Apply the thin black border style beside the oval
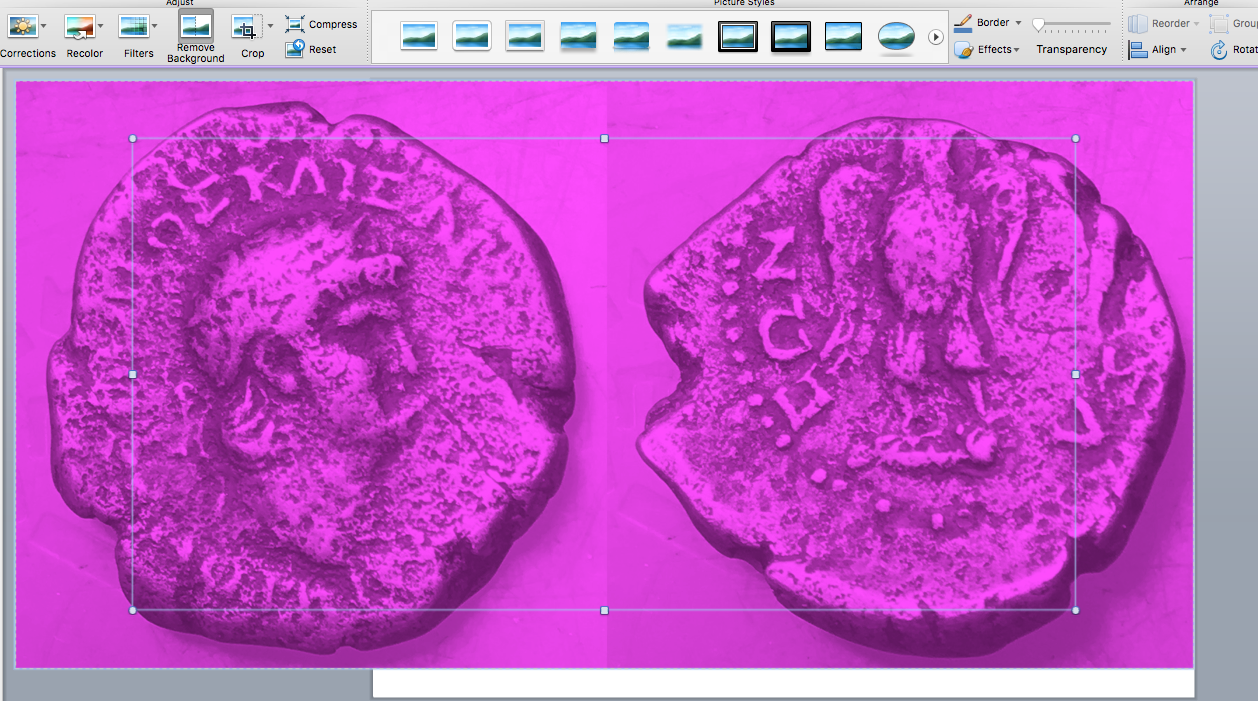Viewport: 1258px width, 701px height. point(844,37)
